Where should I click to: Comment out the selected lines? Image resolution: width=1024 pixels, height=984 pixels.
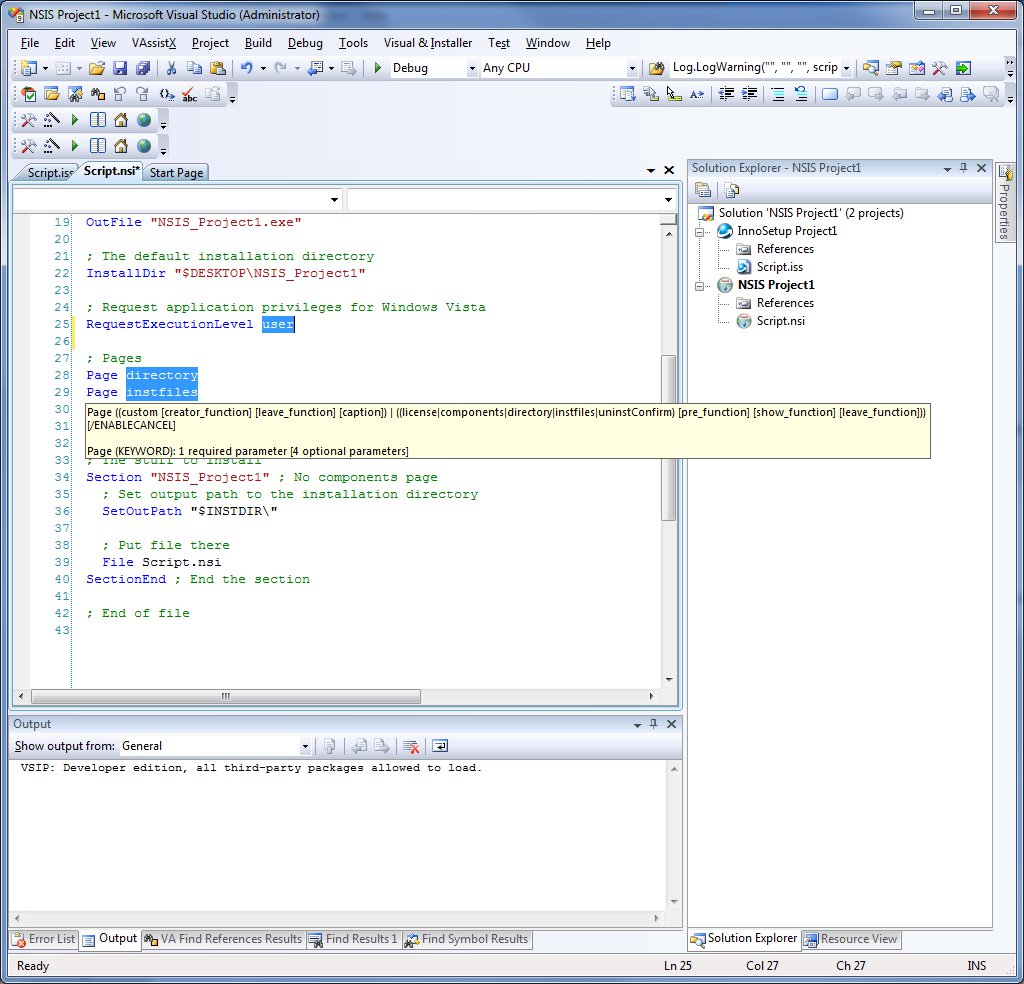(778, 95)
